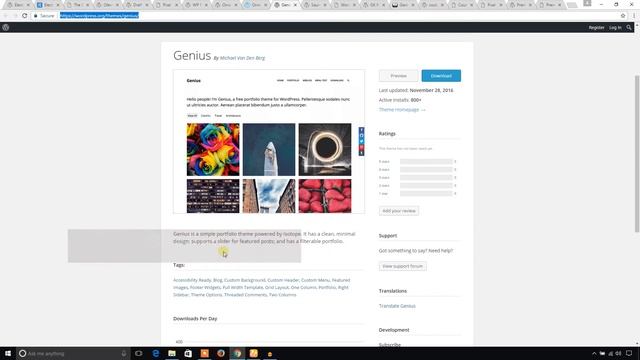Click the Twitter share icon in the theme preview
The width and height of the screenshot is (640, 360).
[x=361, y=141]
